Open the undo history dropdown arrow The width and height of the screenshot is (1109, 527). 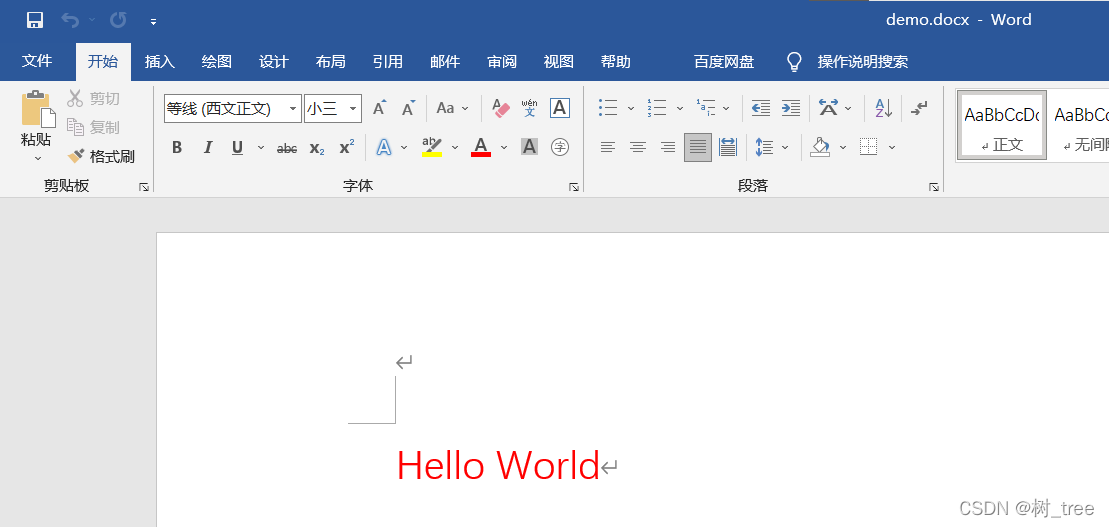click(92, 20)
